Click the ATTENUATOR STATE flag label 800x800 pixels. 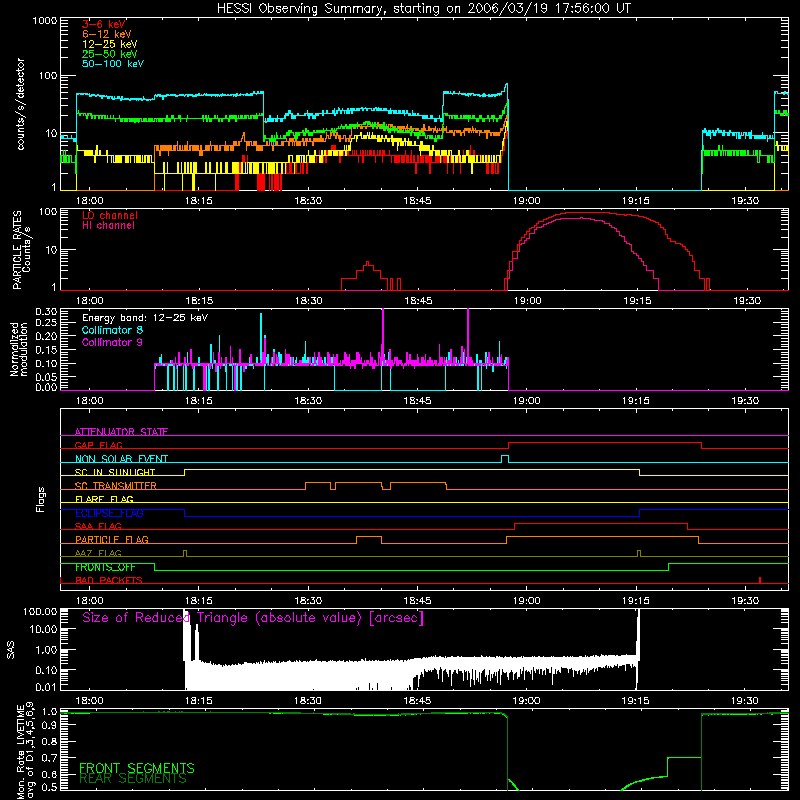tap(121, 432)
